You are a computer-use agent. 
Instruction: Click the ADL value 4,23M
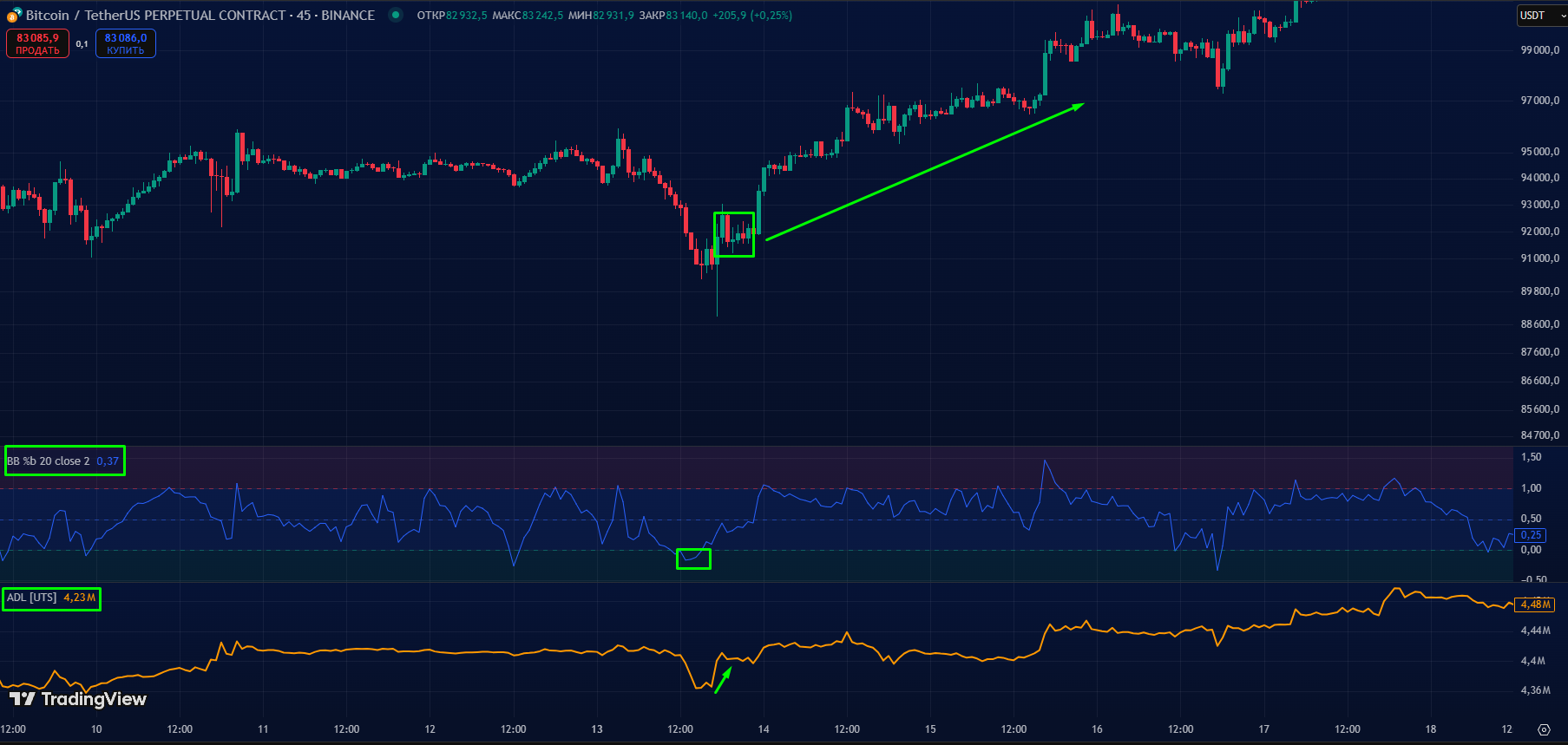[x=80, y=598]
